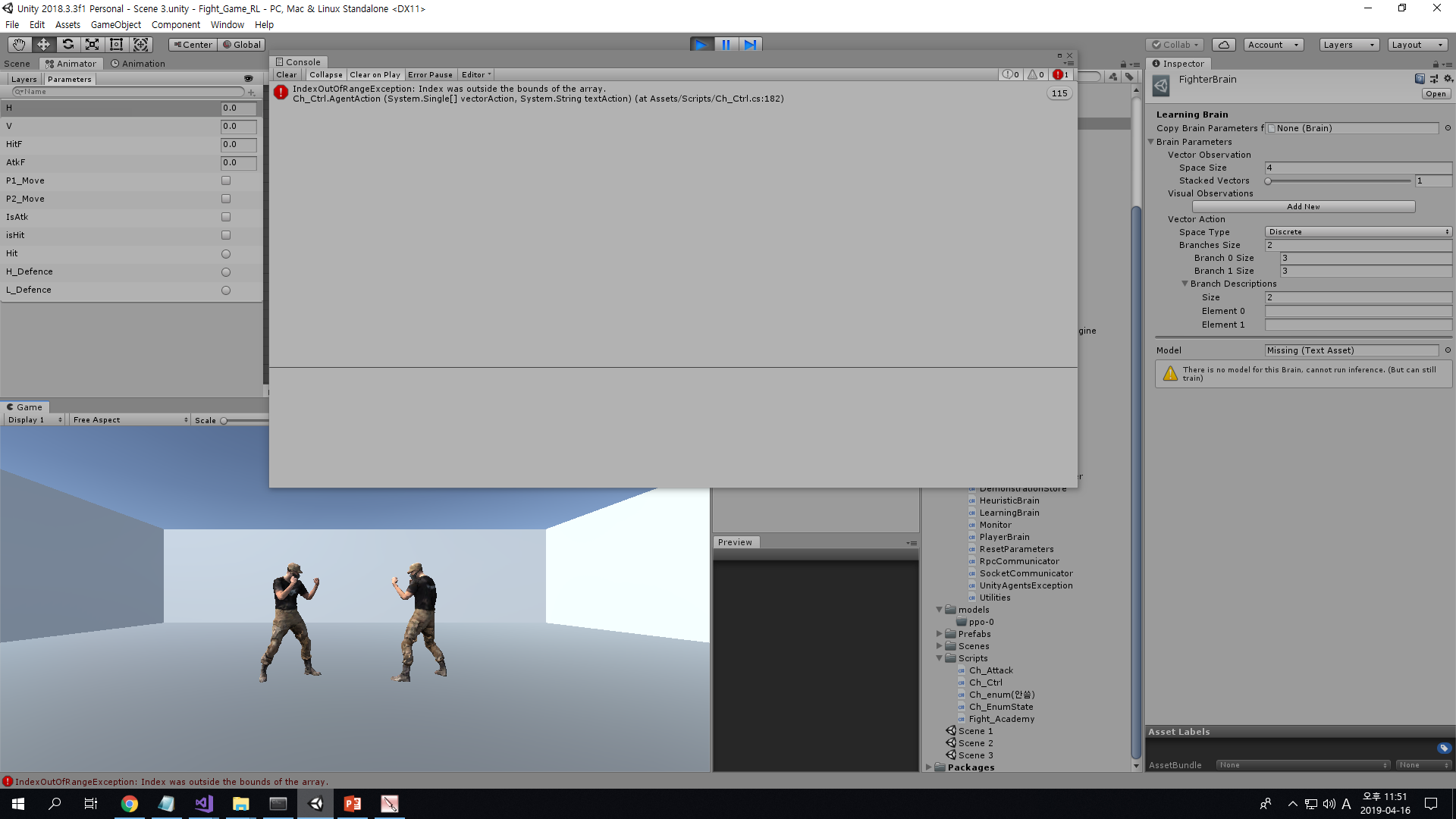Select the Rotate tool
The width and height of the screenshot is (1456, 819).
click(67, 44)
